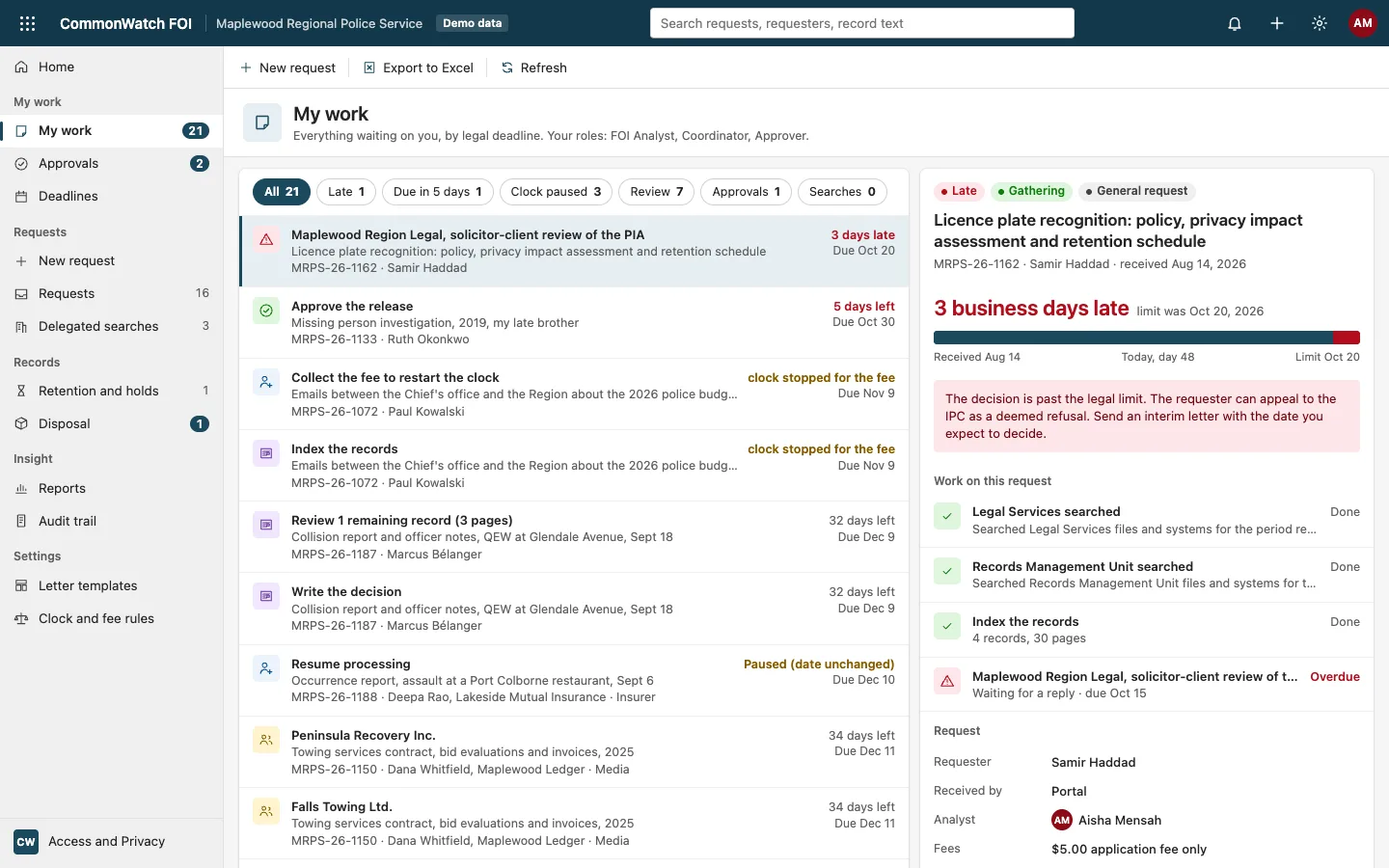1389x868 pixels.
Task: Show the Review 7 filter
Action: tap(657, 192)
